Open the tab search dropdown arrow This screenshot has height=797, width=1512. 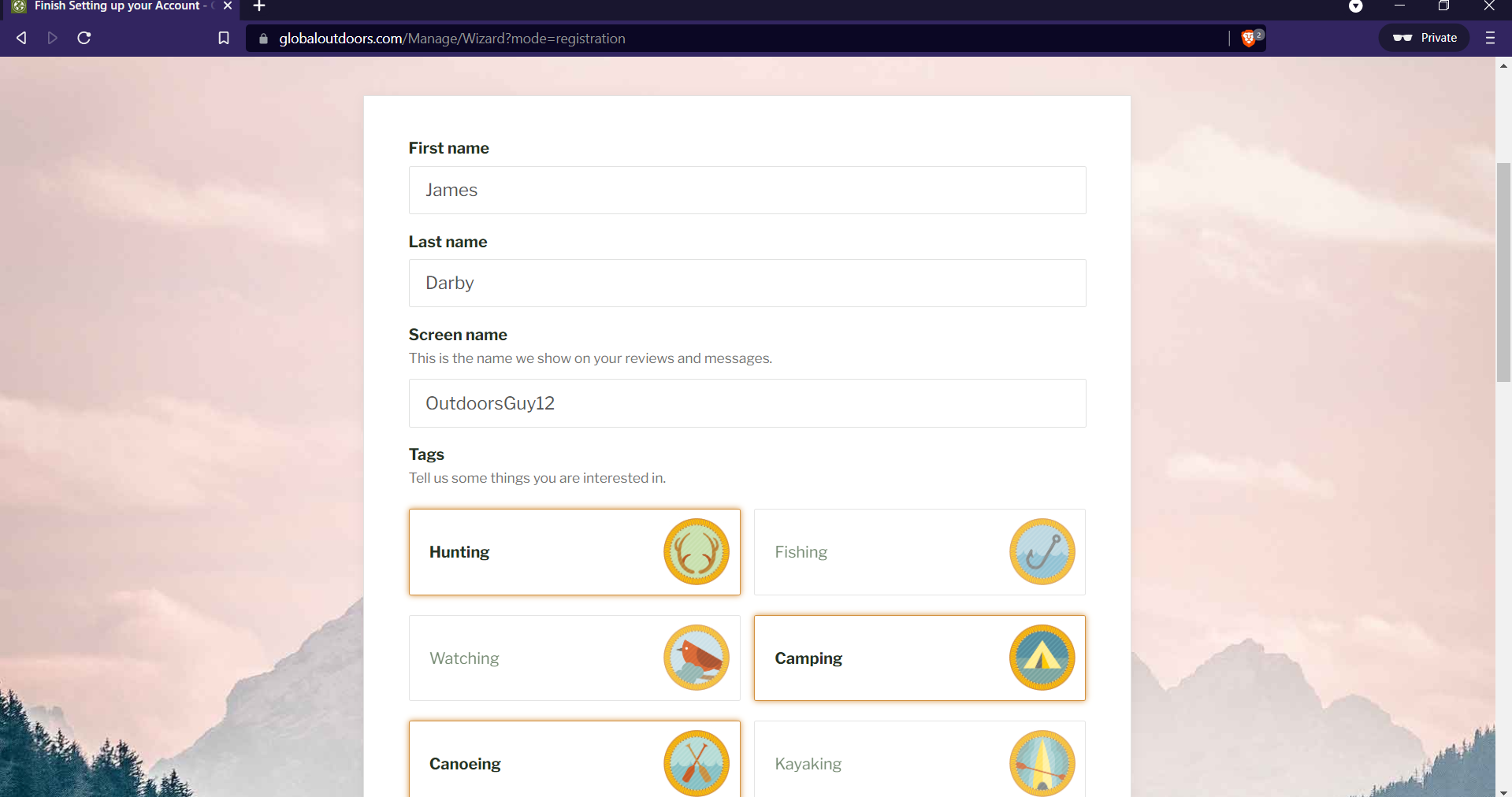(1356, 6)
